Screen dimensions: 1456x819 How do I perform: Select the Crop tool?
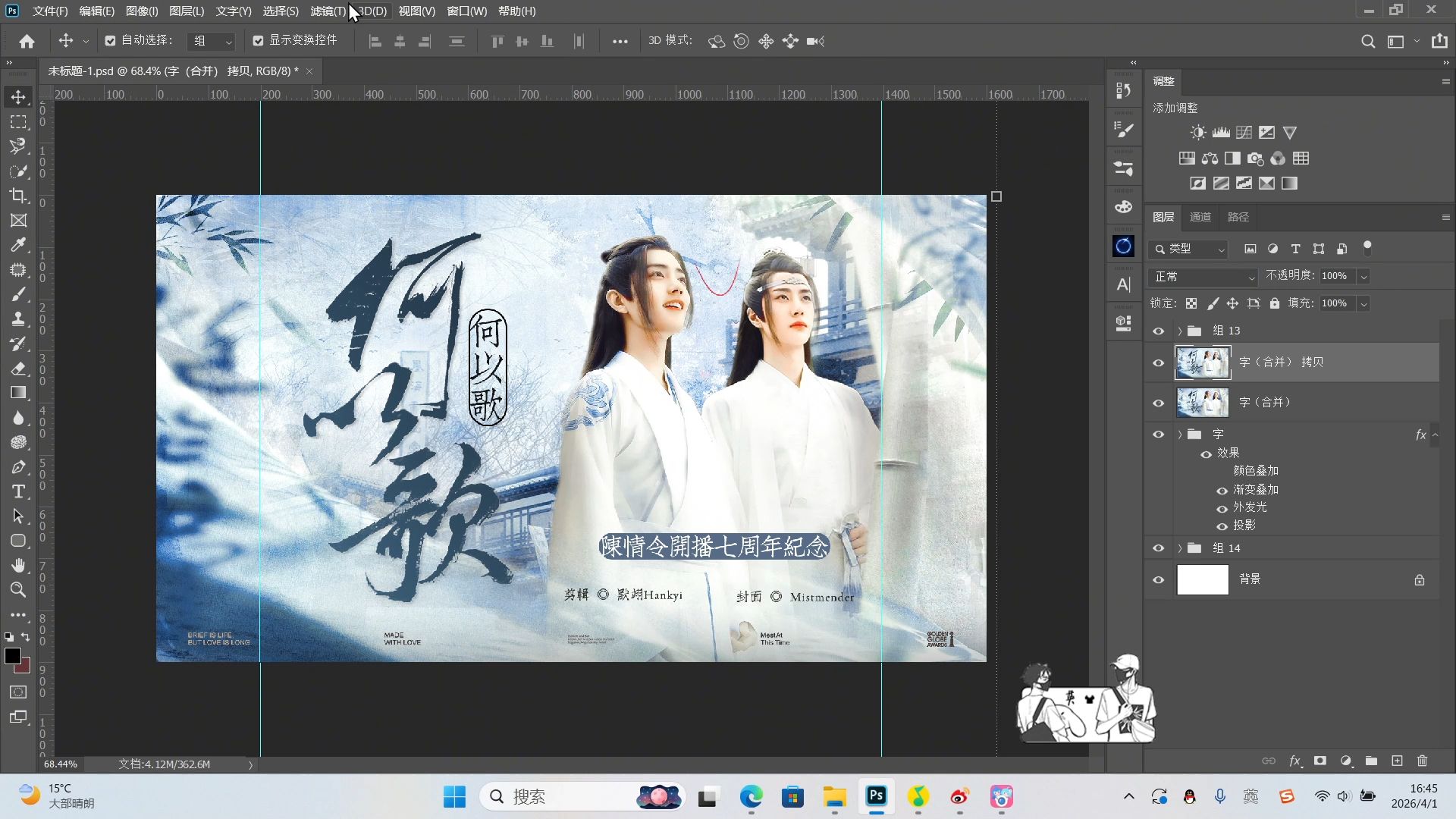[x=18, y=196]
